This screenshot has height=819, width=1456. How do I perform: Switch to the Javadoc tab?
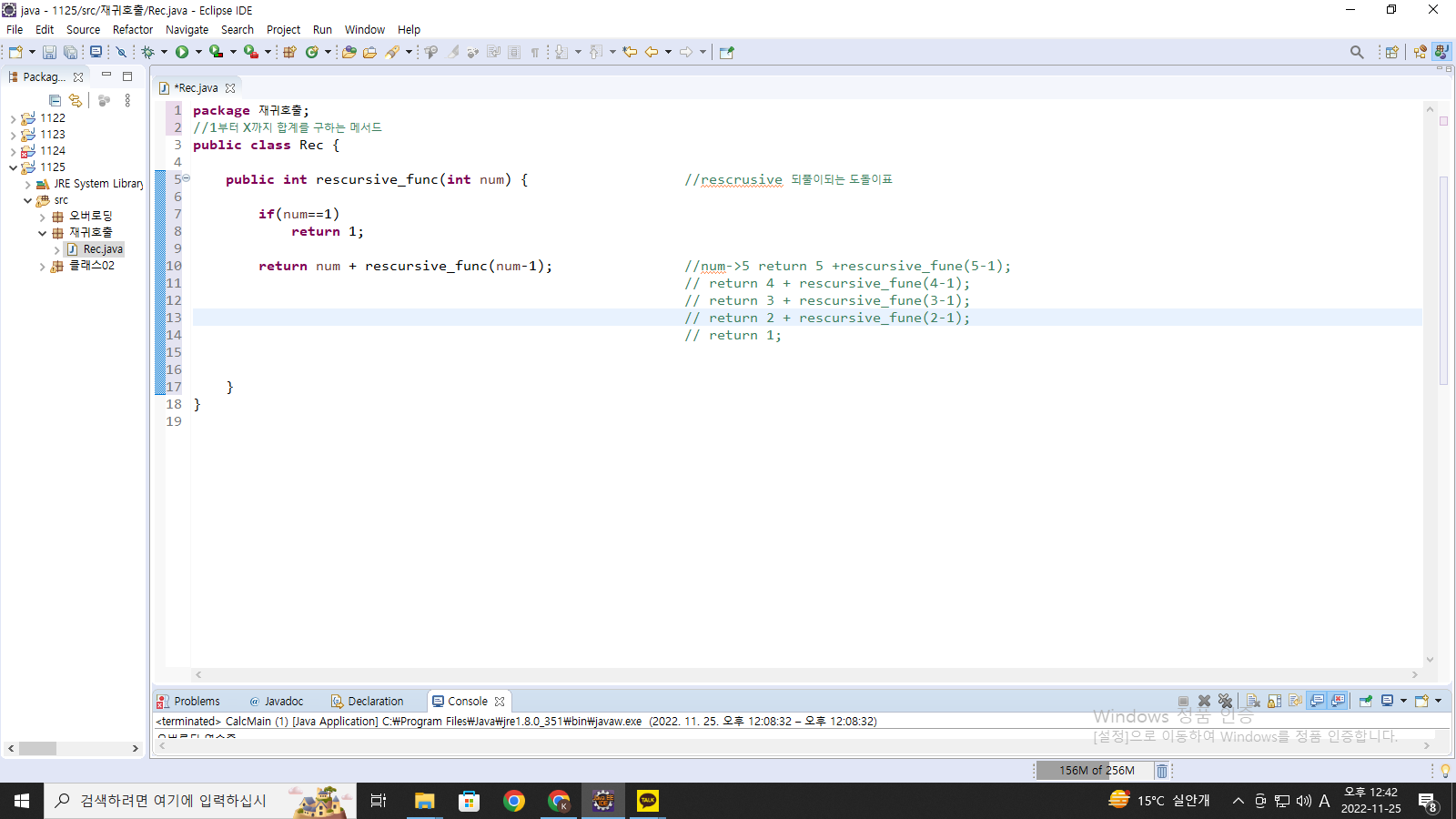tap(277, 702)
